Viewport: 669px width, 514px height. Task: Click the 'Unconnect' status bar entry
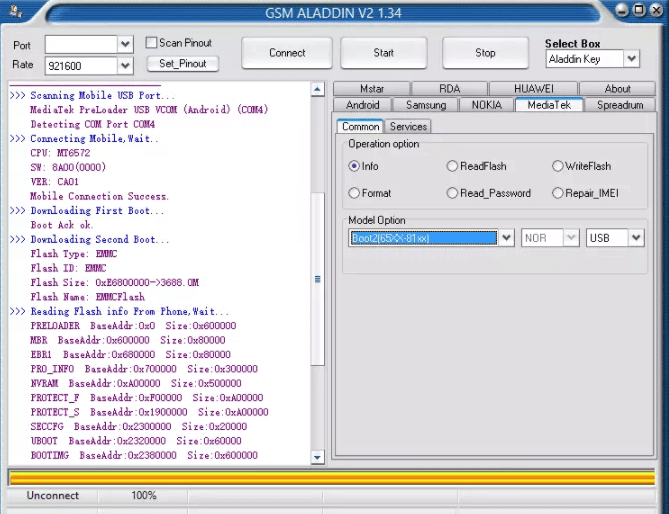point(53,495)
